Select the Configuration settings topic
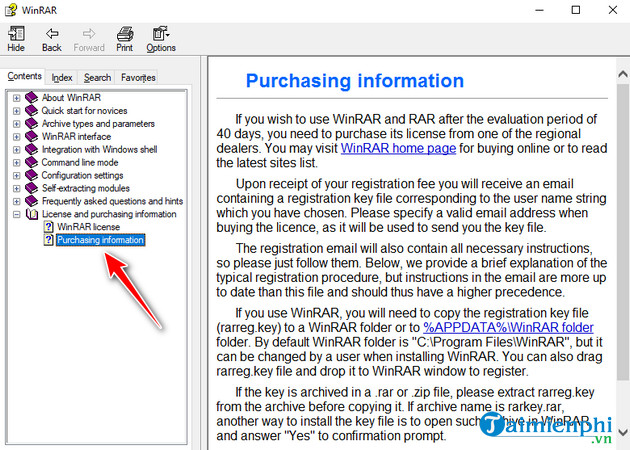630x450 pixels. (82, 175)
